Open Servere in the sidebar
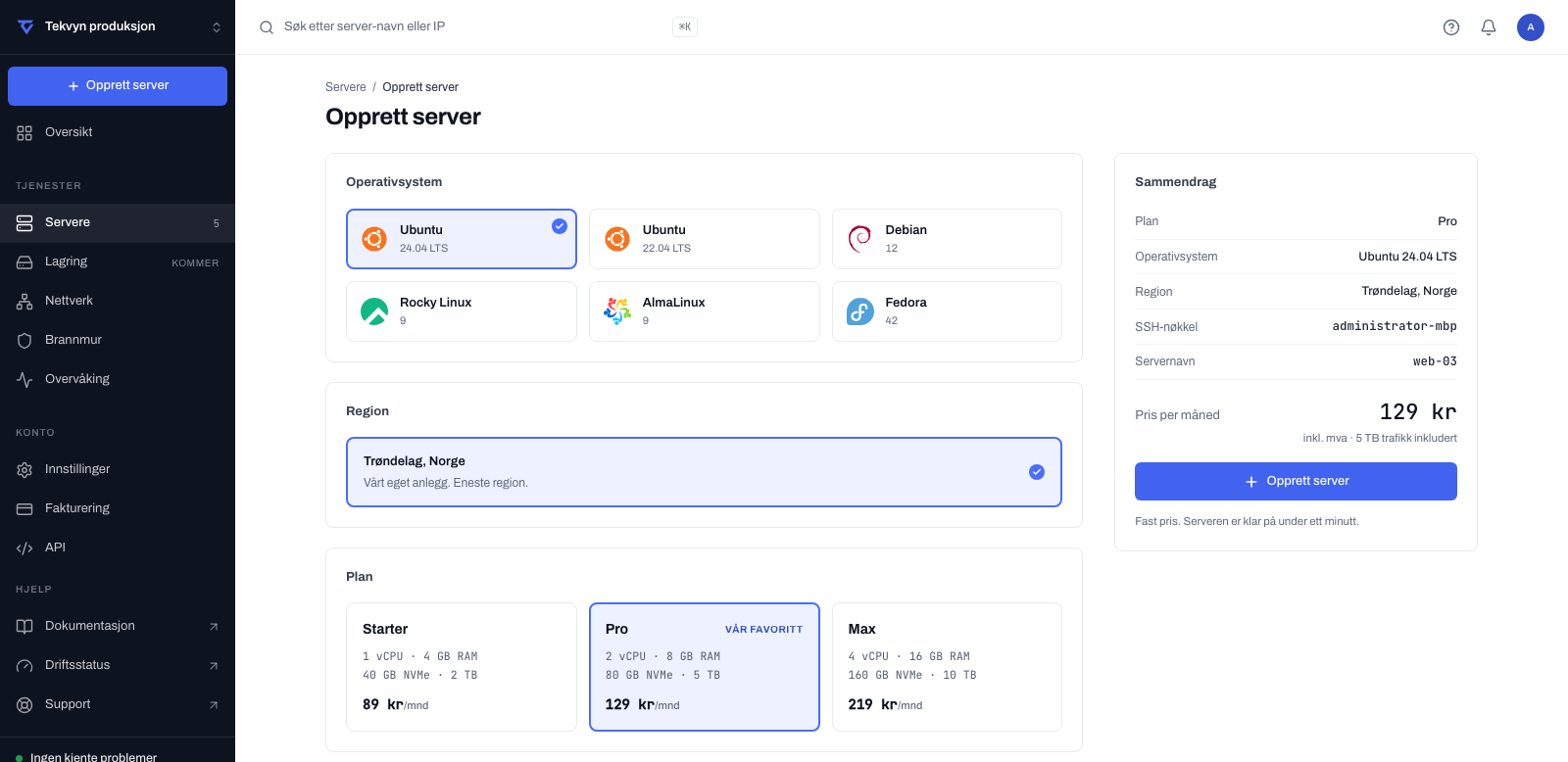 118,223
